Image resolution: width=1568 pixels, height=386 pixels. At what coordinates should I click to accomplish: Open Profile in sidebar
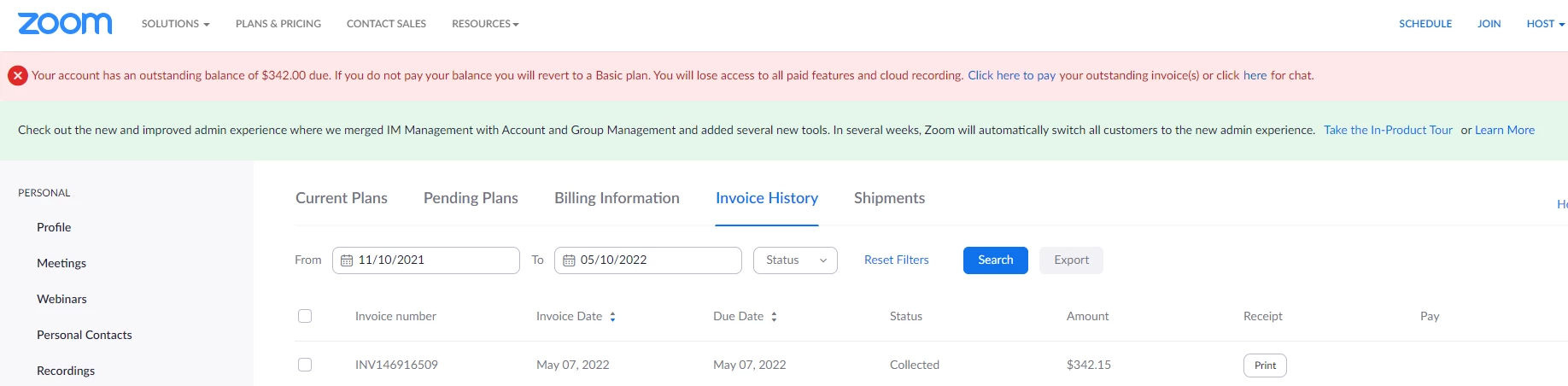(x=54, y=227)
